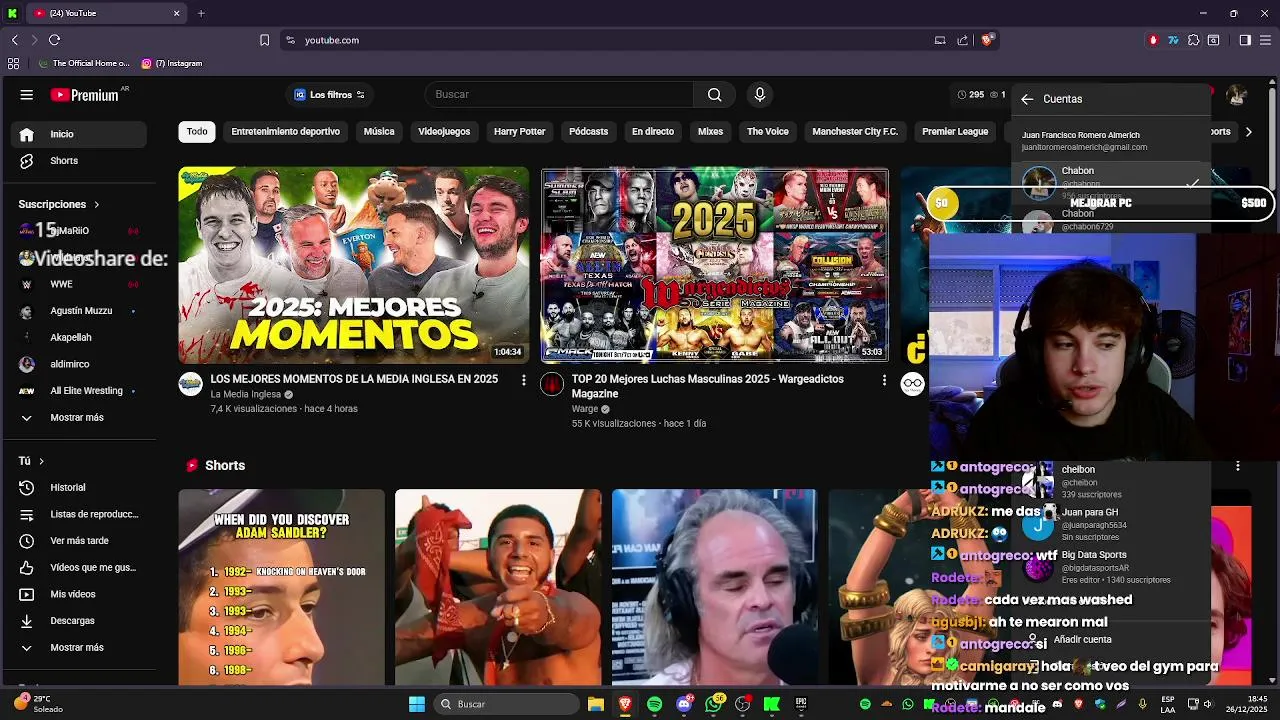Open Brave Shields lion icon
The image size is (1280, 720).
click(987, 40)
